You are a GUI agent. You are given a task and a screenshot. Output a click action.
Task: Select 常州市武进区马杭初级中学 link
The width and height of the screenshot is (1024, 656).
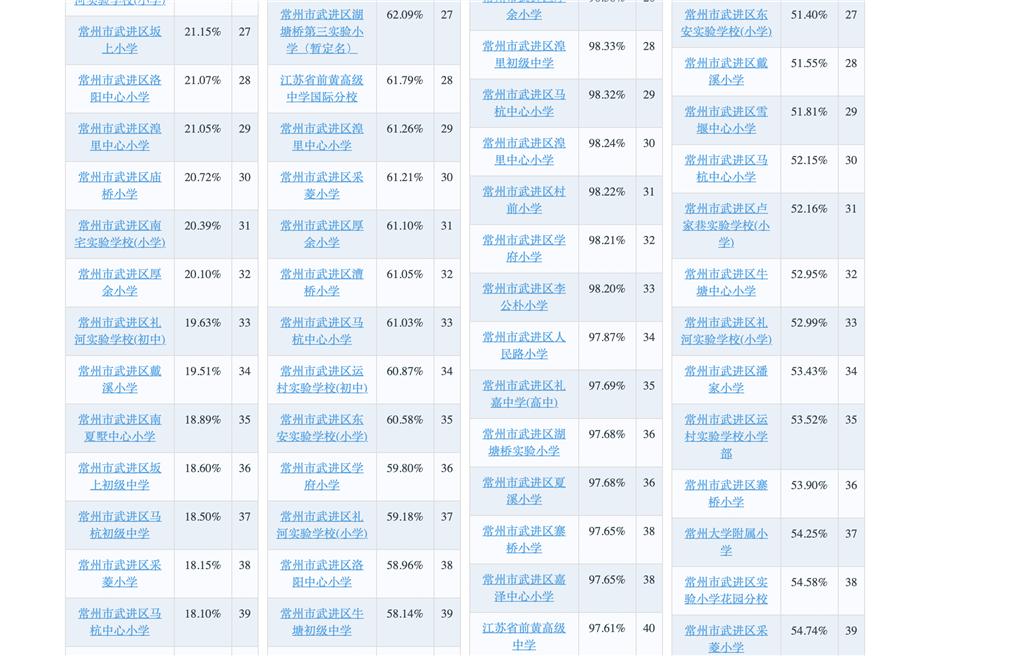(x=120, y=525)
